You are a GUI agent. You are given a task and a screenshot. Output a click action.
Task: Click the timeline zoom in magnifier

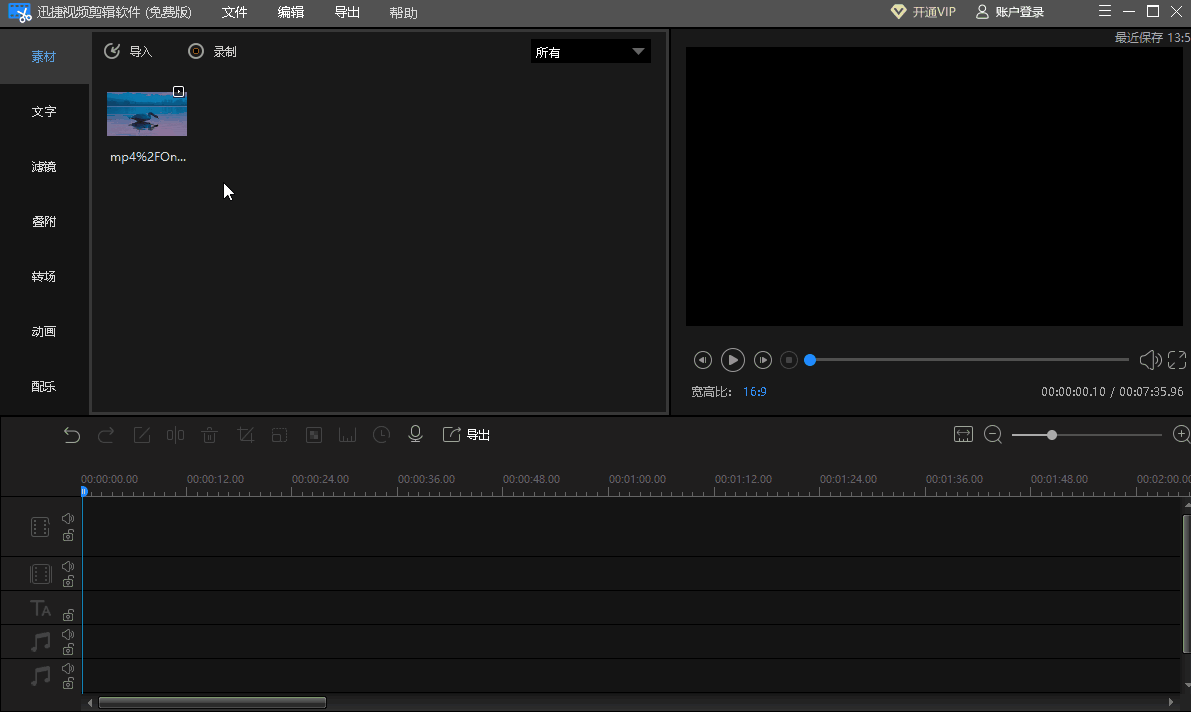click(x=1181, y=435)
